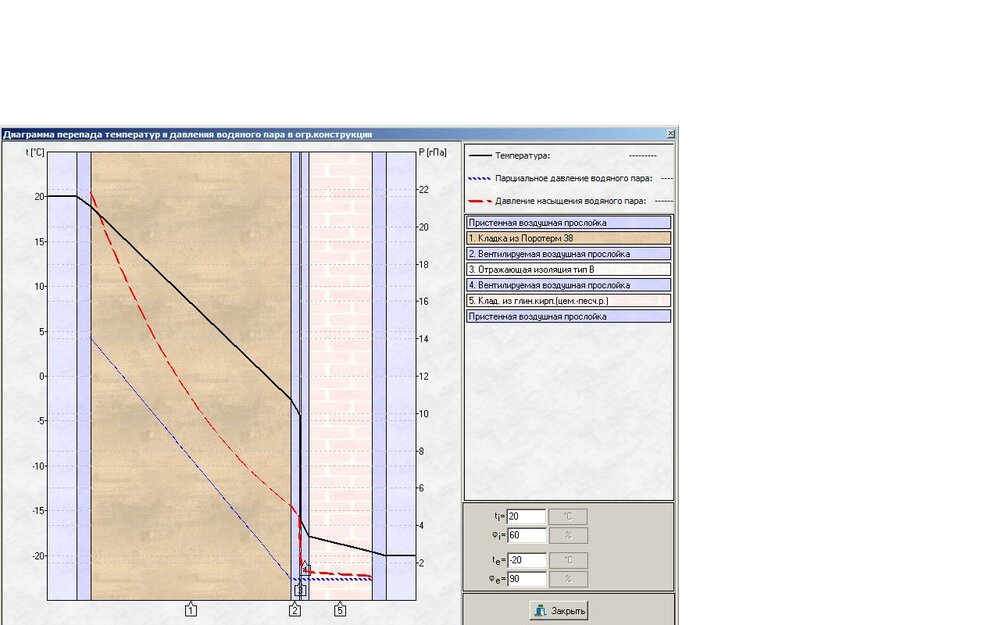Viewport: 1000px width, 625px height.
Task: Click the φe exterior humidity field
Action: click(526, 579)
